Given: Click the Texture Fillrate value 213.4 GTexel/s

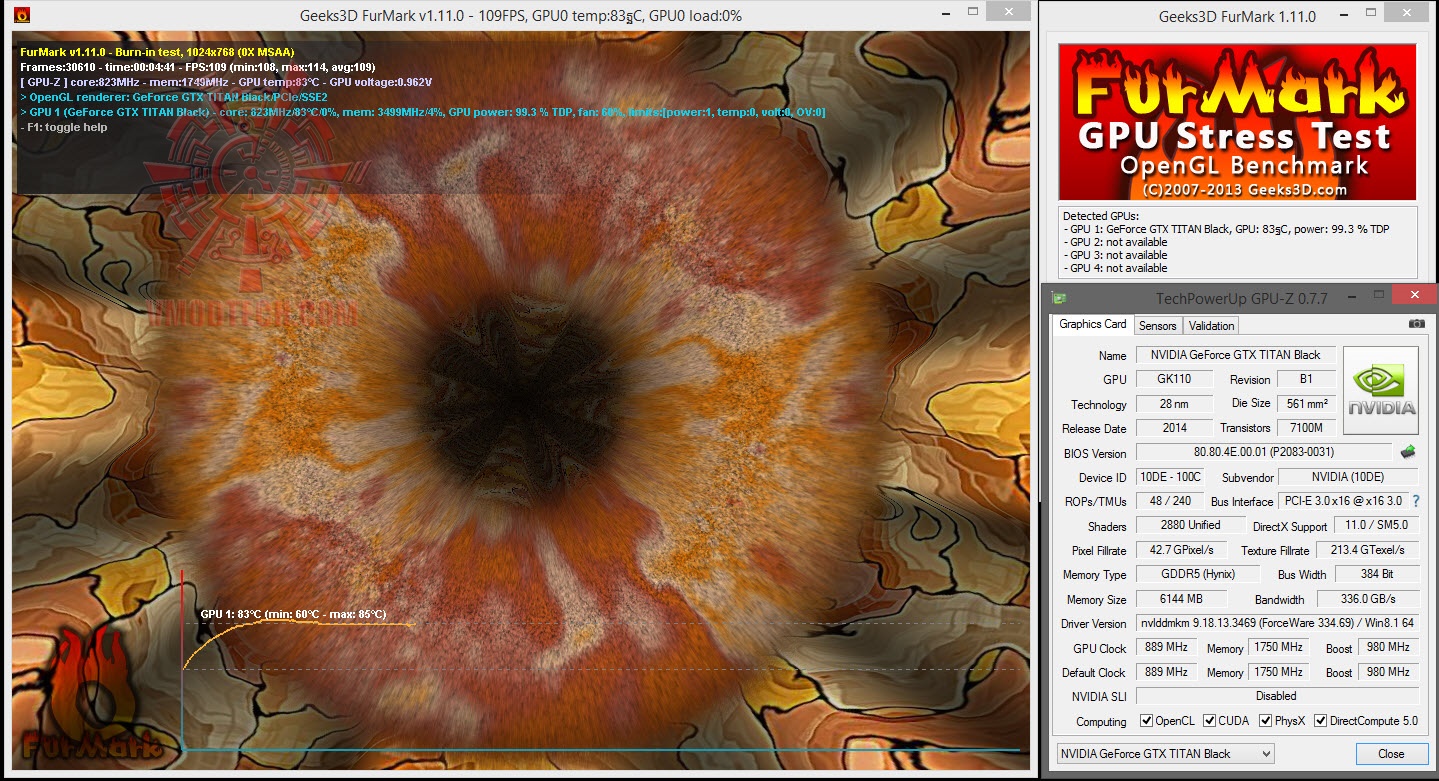Looking at the screenshot, I should click(1367, 550).
